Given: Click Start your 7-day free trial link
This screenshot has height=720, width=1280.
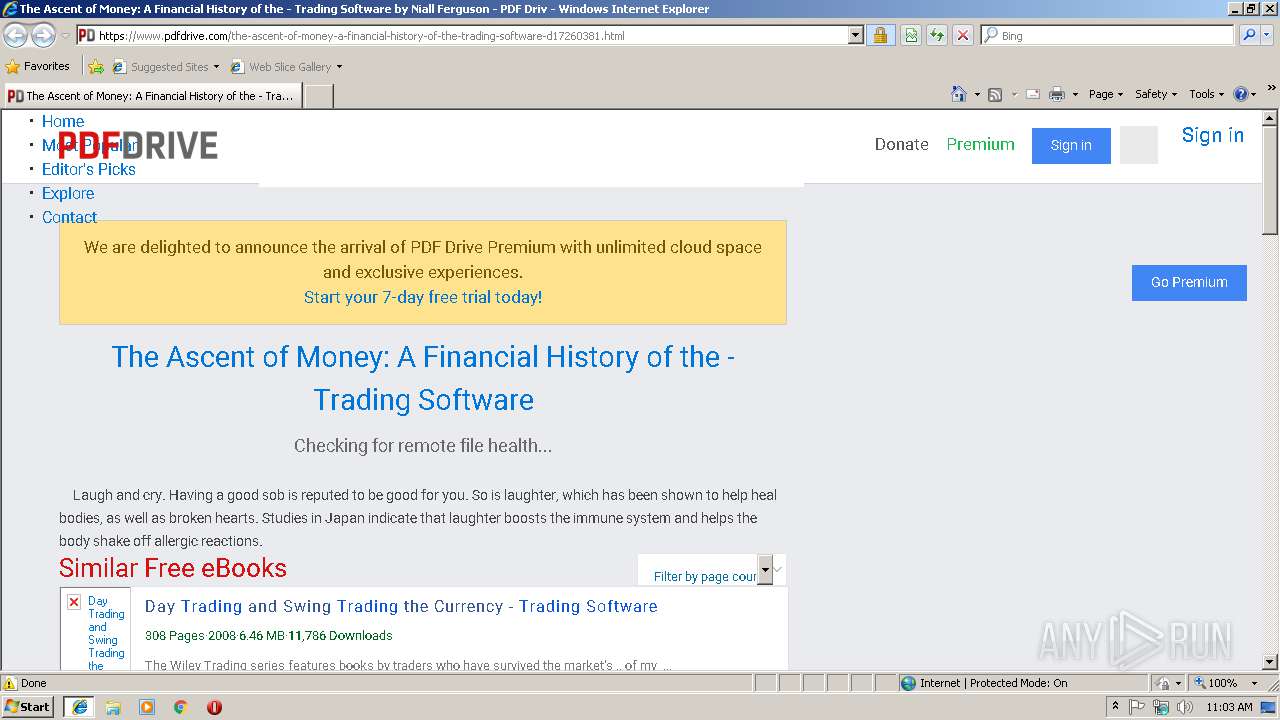Looking at the screenshot, I should [x=423, y=297].
